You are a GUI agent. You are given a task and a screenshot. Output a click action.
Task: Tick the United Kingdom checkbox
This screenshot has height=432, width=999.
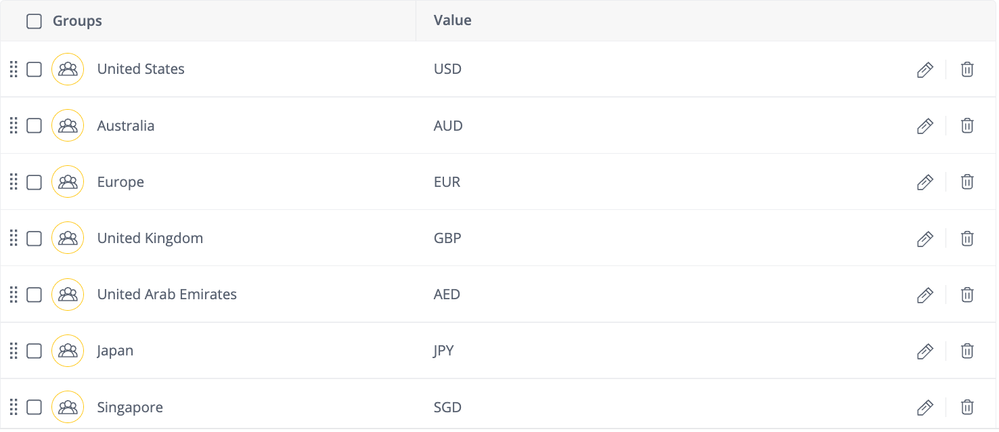coord(34,239)
